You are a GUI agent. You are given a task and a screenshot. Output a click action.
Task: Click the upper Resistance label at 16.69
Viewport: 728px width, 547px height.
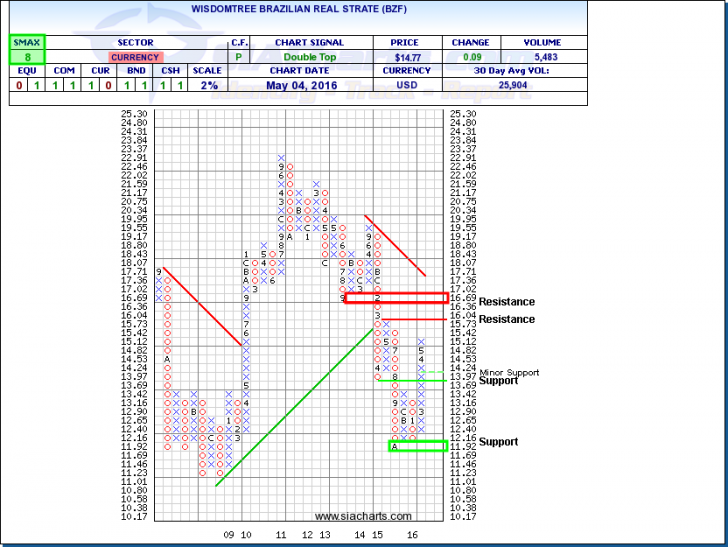coord(506,301)
